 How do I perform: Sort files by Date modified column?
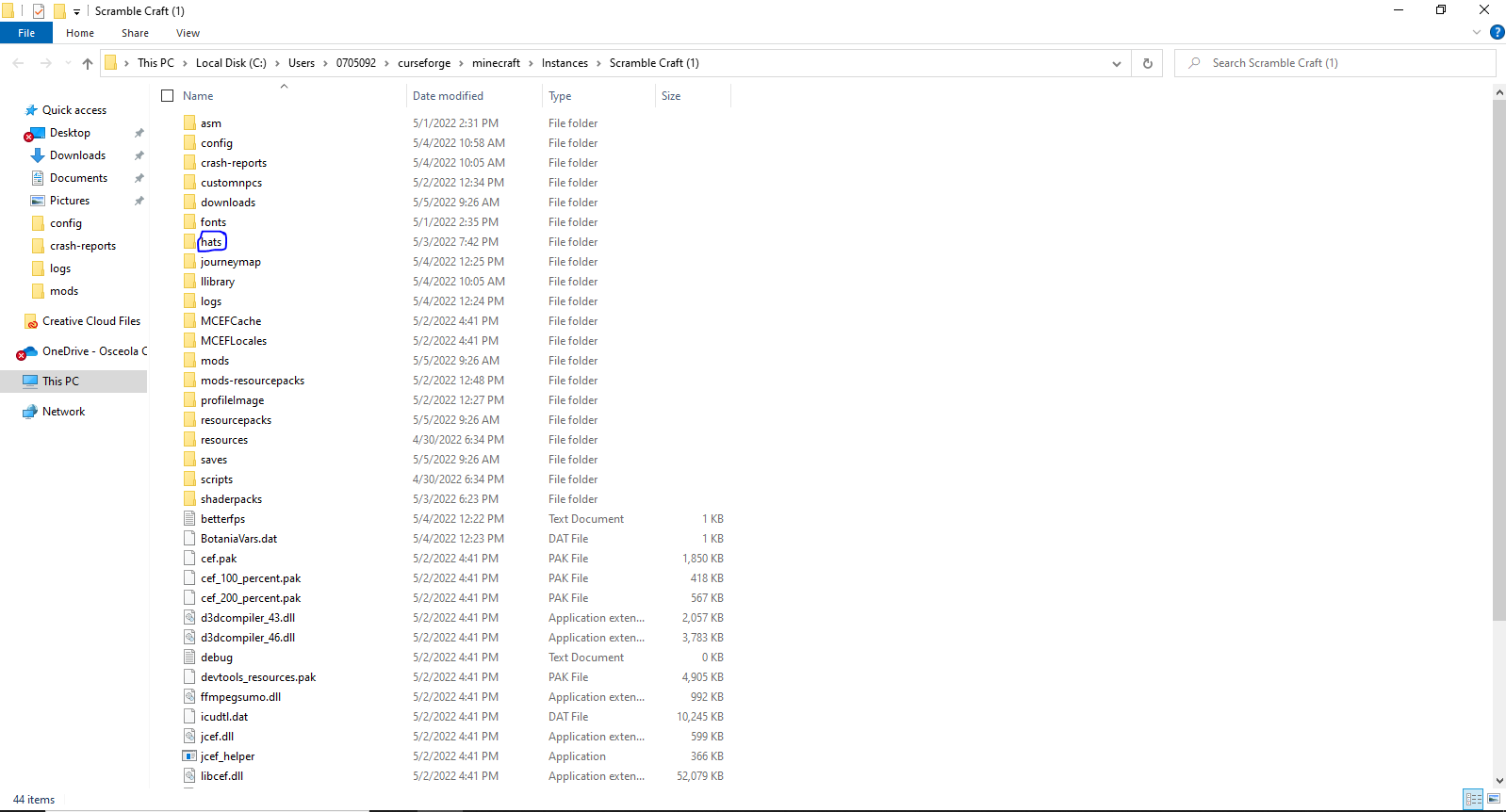[x=448, y=96]
